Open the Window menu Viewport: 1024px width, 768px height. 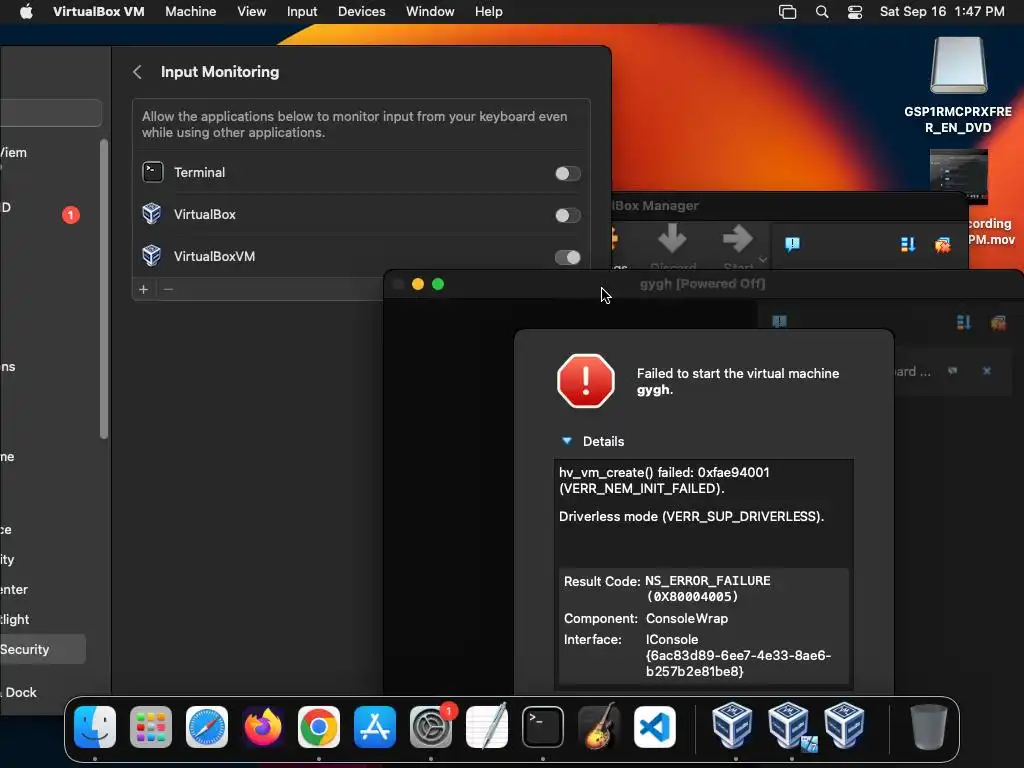(x=430, y=12)
